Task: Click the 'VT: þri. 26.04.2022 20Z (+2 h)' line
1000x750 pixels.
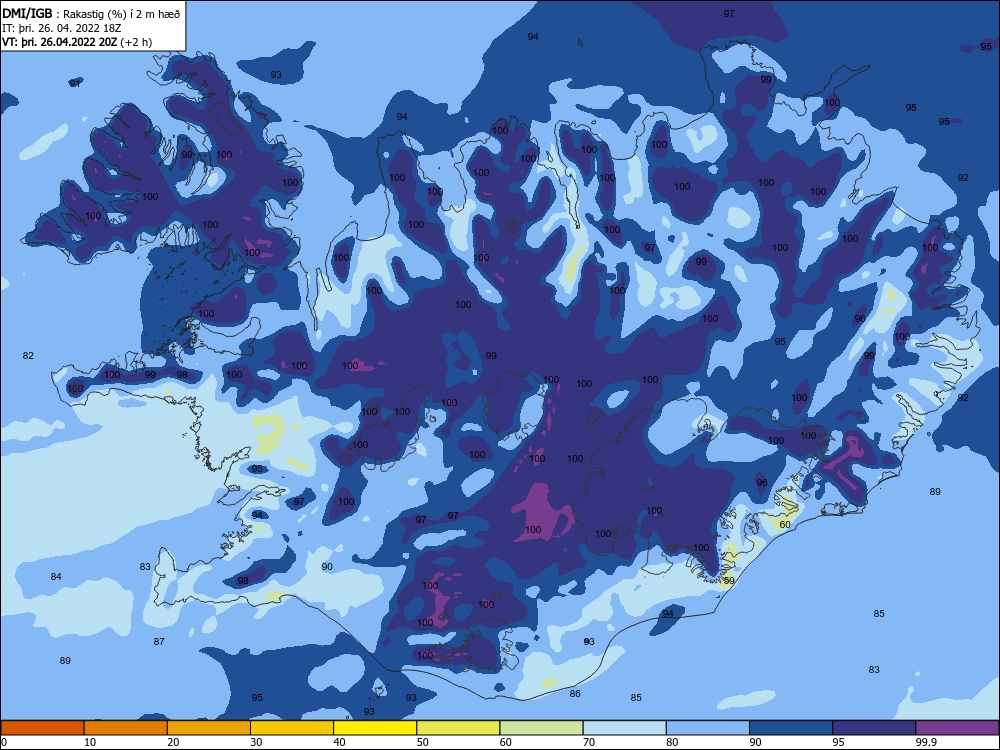Action: point(77,42)
